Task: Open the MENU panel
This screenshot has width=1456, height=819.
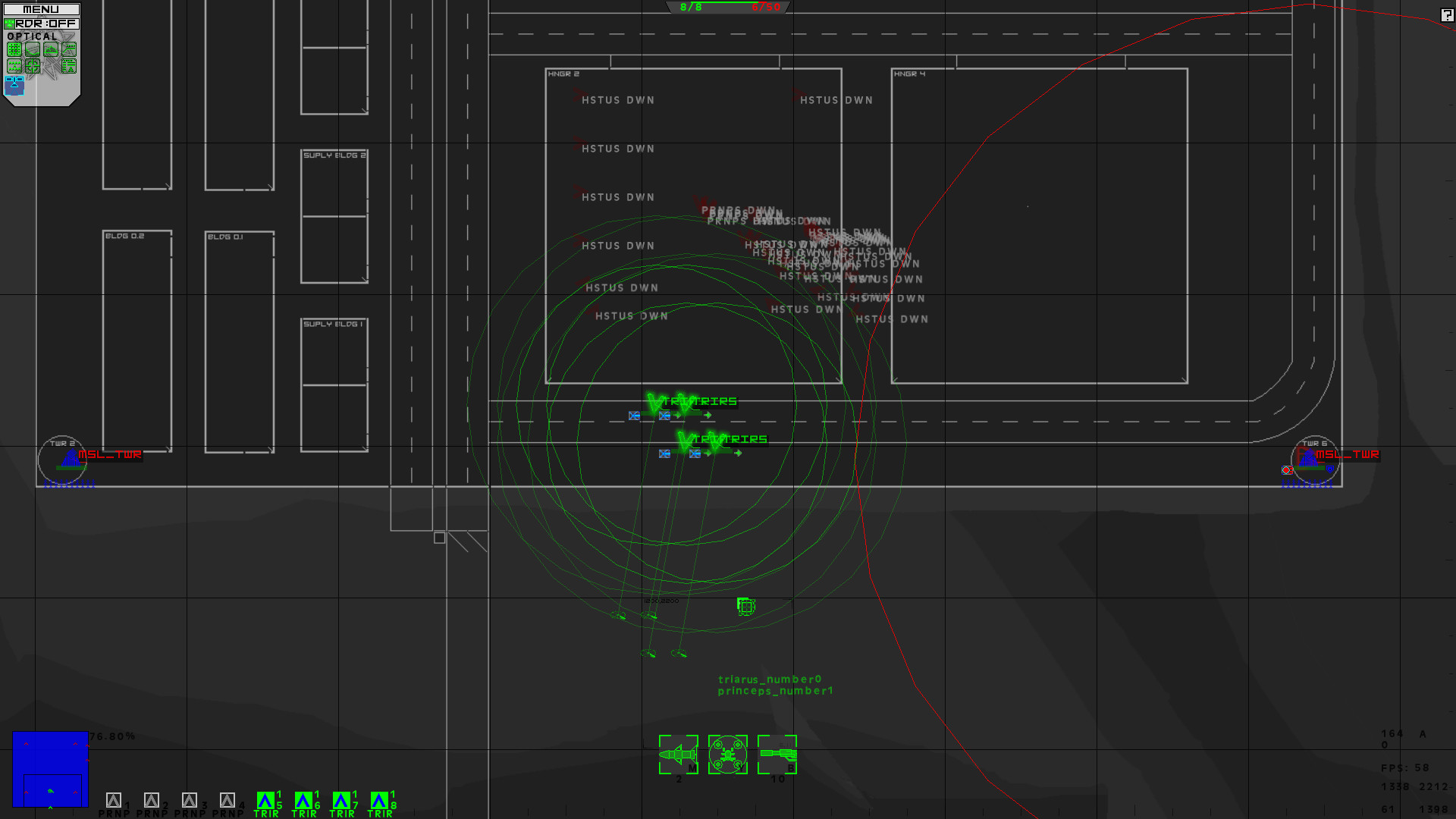Action: [42, 9]
